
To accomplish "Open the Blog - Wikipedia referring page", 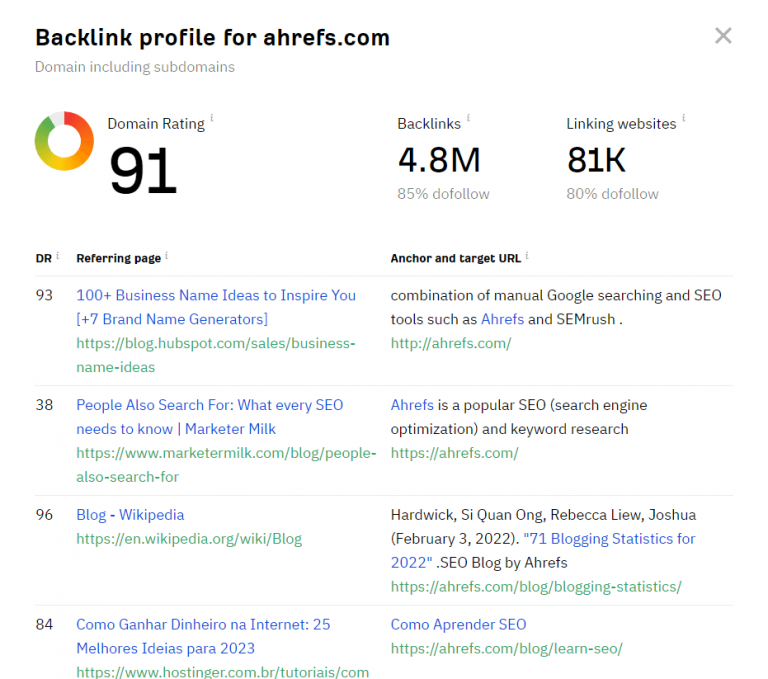I will (130, 515).
